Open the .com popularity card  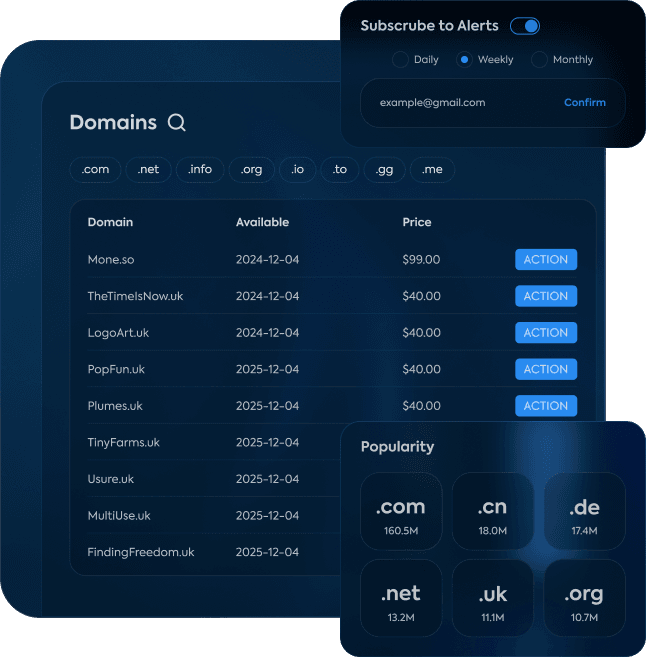pos(401,512)
